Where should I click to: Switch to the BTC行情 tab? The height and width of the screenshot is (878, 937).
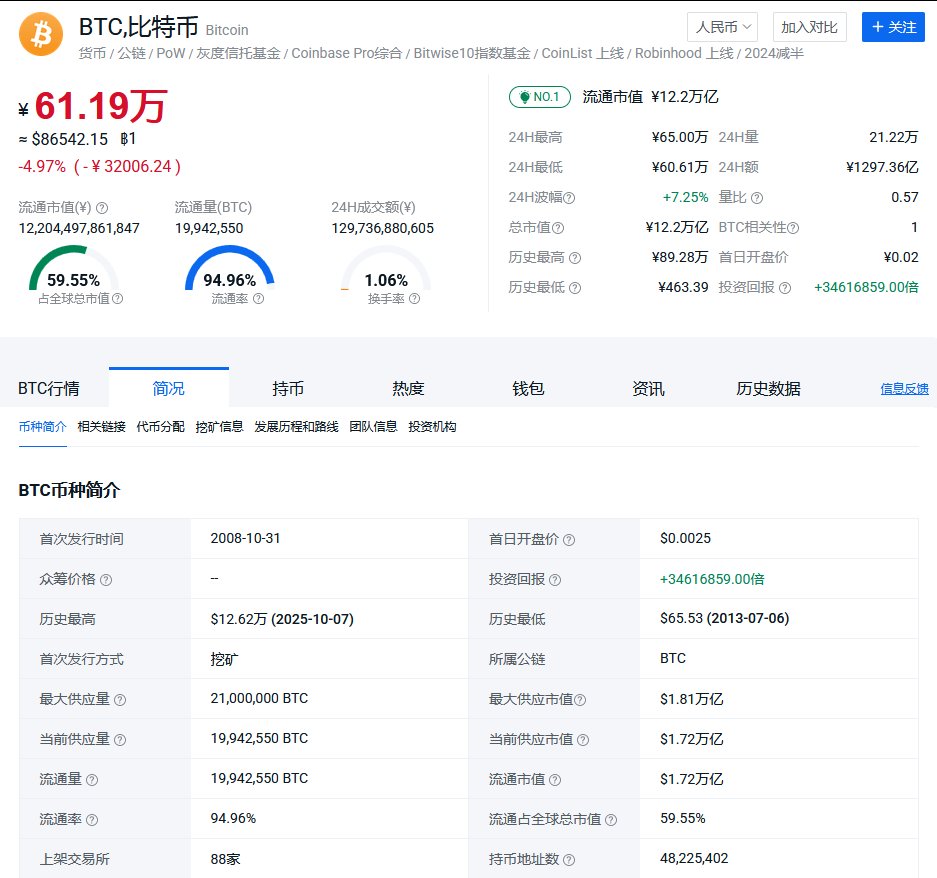pos(49,388)
